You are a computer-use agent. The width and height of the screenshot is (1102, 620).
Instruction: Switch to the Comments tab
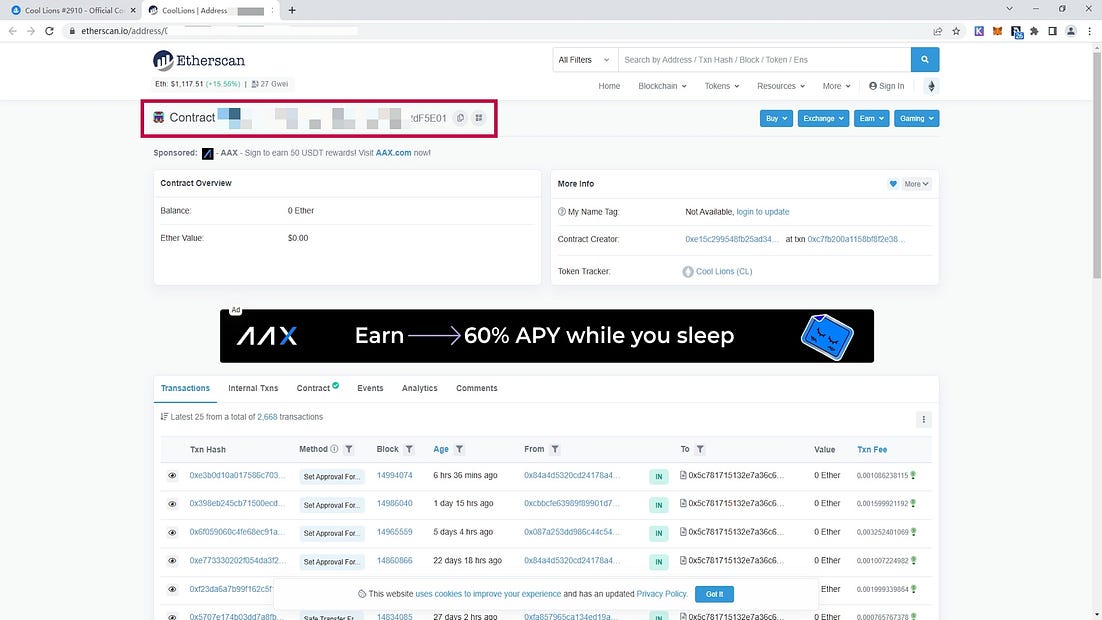(477, 388)
